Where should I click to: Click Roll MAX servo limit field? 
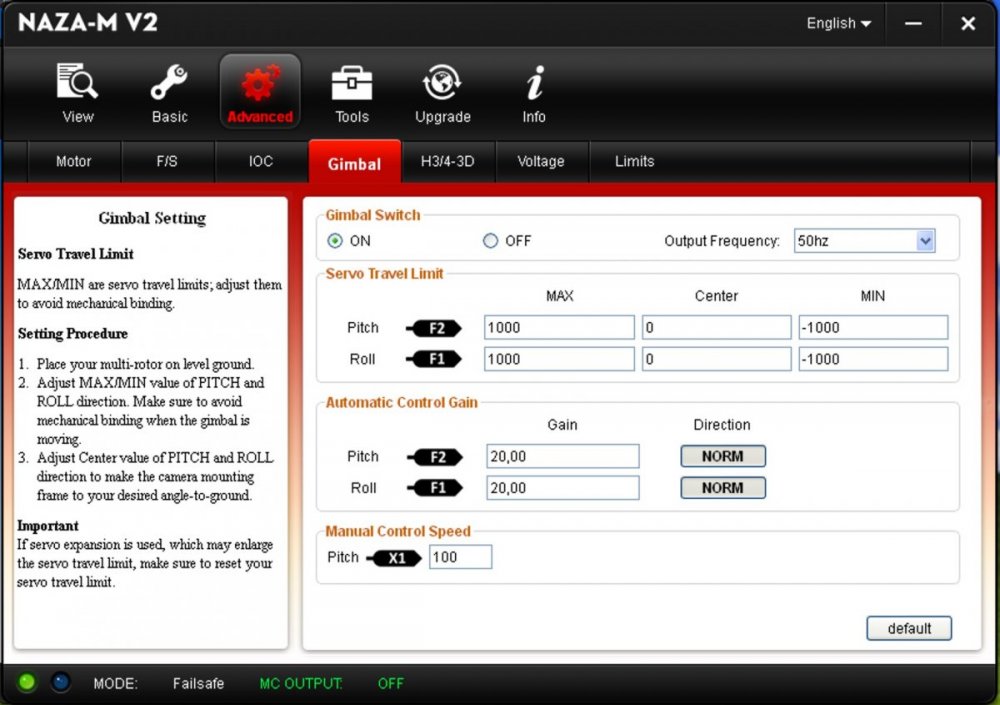tap(559, 359)
